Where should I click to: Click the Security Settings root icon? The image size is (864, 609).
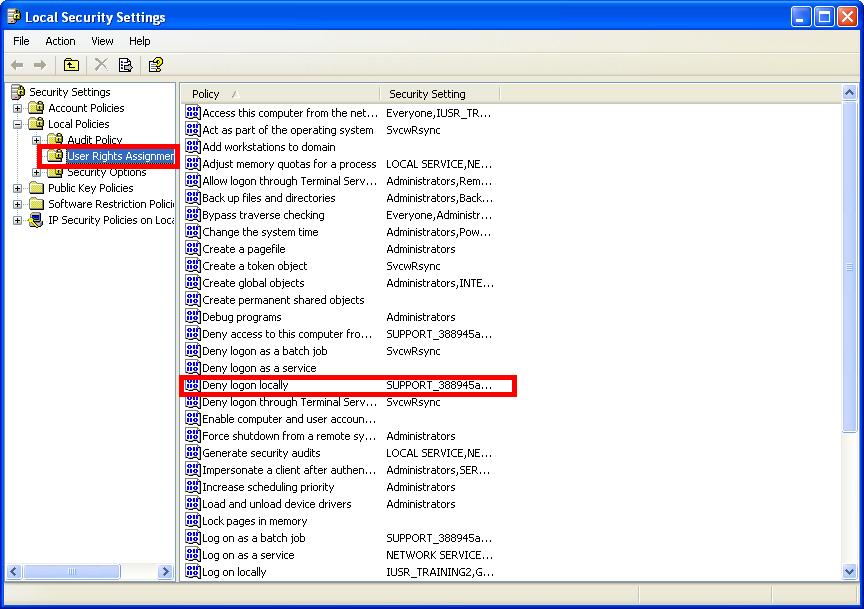[18, 91]
